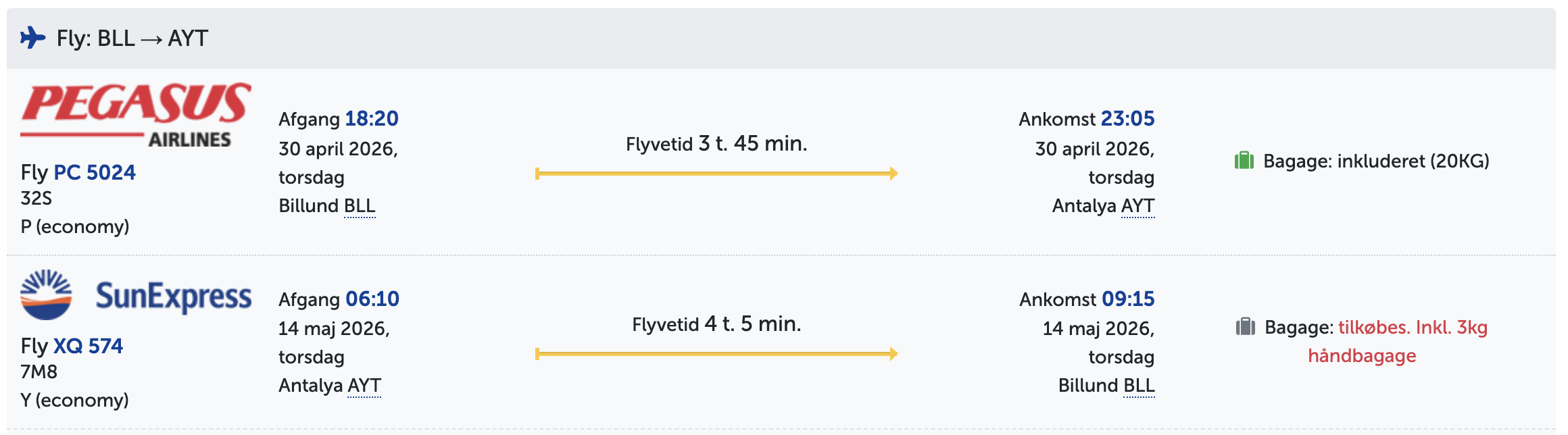Click the SunExpress logo

click(136, 296)
